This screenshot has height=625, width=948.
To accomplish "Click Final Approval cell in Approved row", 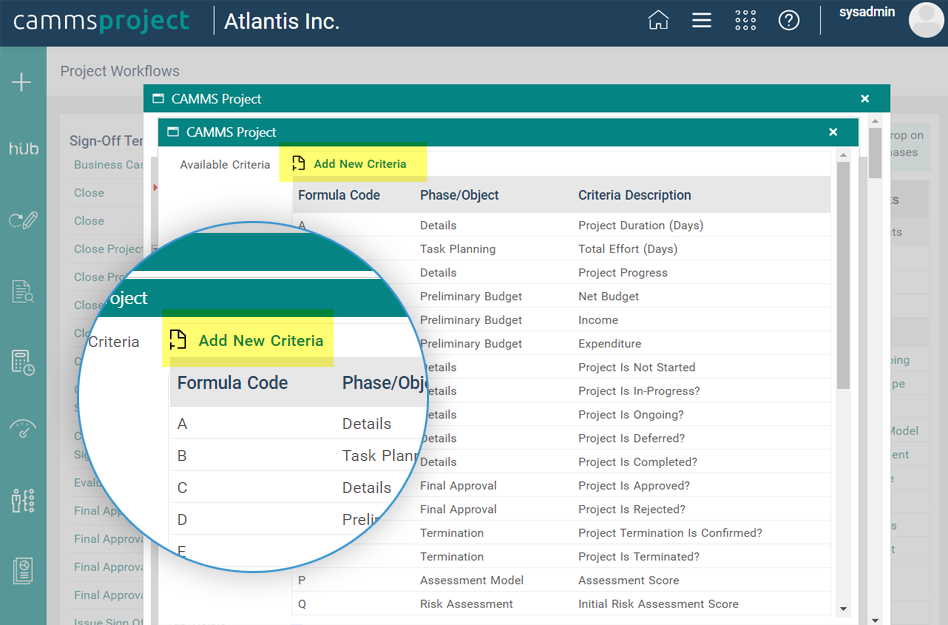I will tap(458, 485).
